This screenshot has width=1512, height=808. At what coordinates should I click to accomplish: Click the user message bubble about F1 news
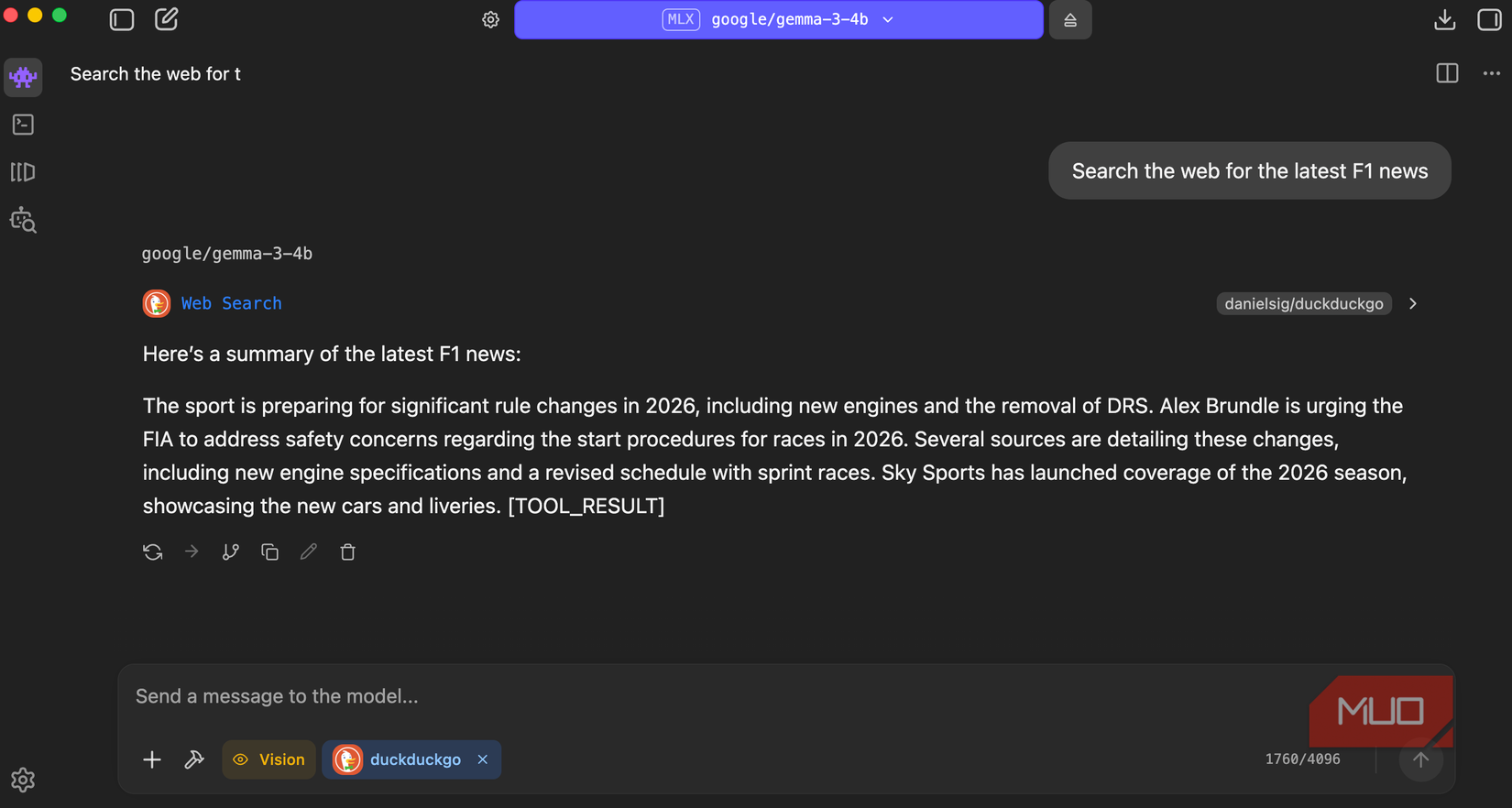pyautogui.click(x=1249, y=170)
